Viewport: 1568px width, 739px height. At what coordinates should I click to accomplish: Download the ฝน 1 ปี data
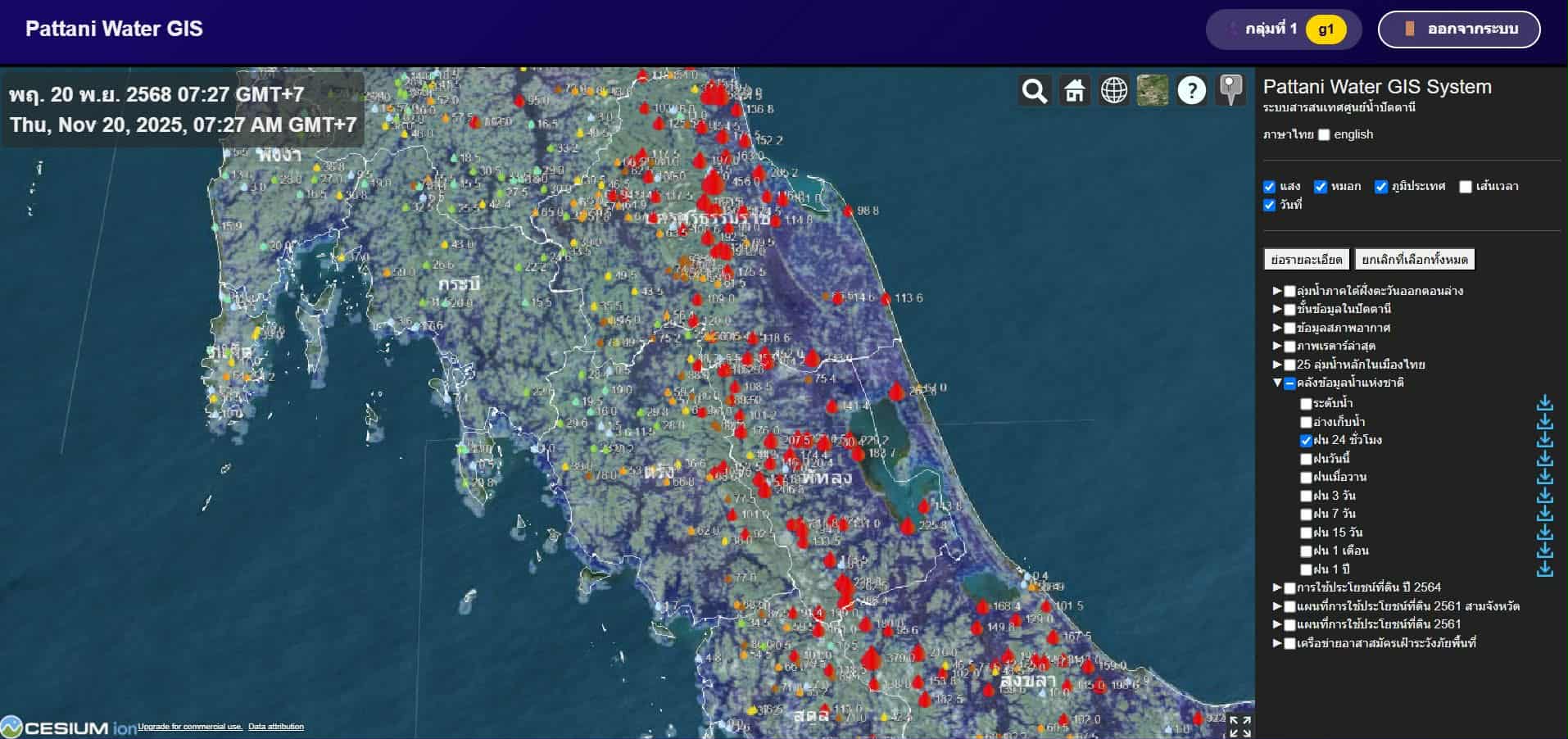point(1545,569)
